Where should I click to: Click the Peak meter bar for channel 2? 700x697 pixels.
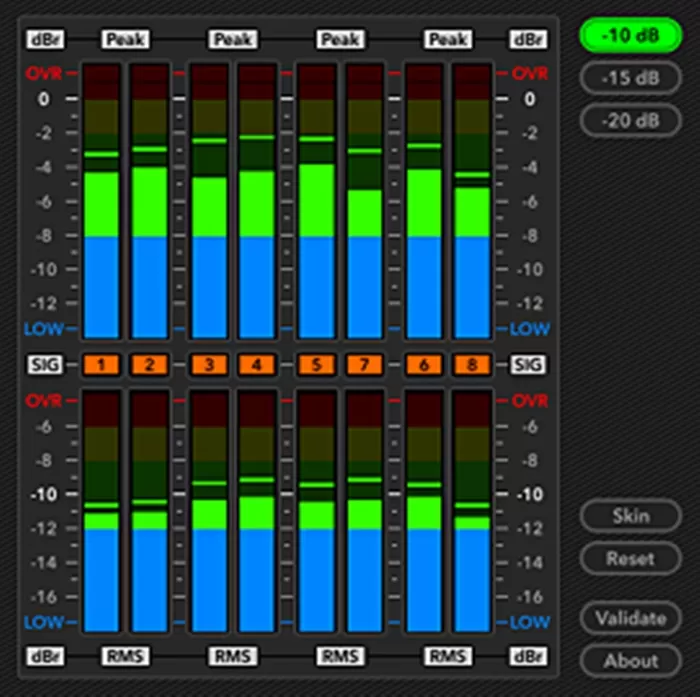pyautogui.click(x=150, y=201)
